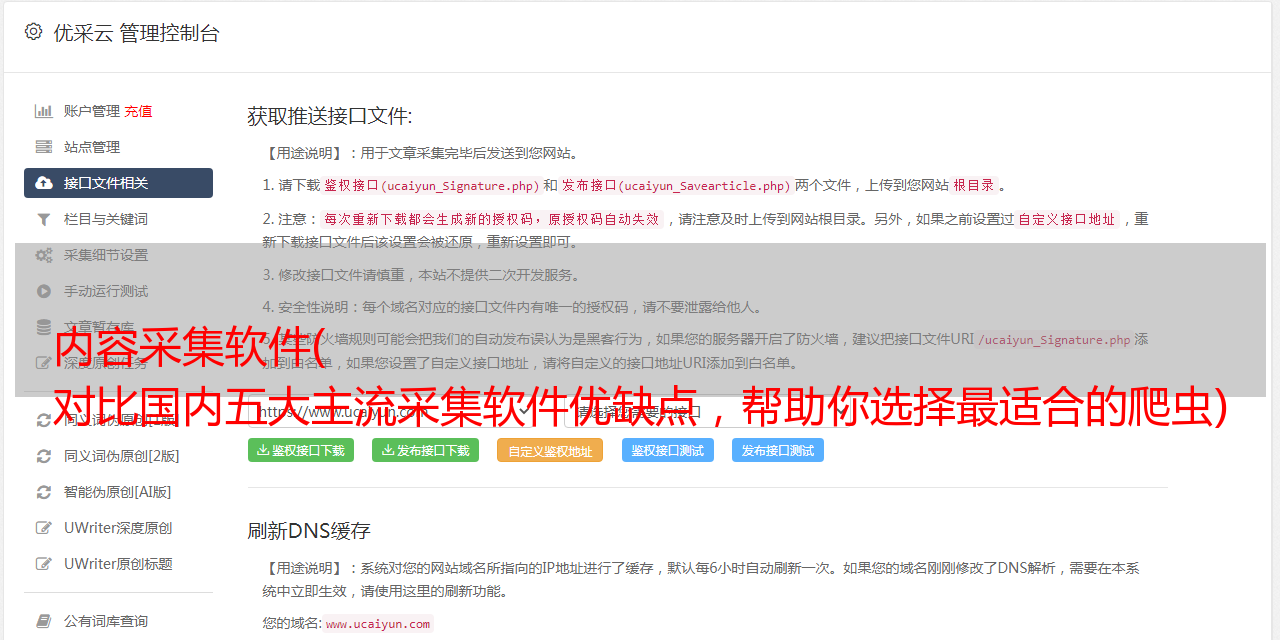Viewport: 1280px width, 640px height.
Task: Click the edit icon of UWriter原创标题
Action: [44, 564]
